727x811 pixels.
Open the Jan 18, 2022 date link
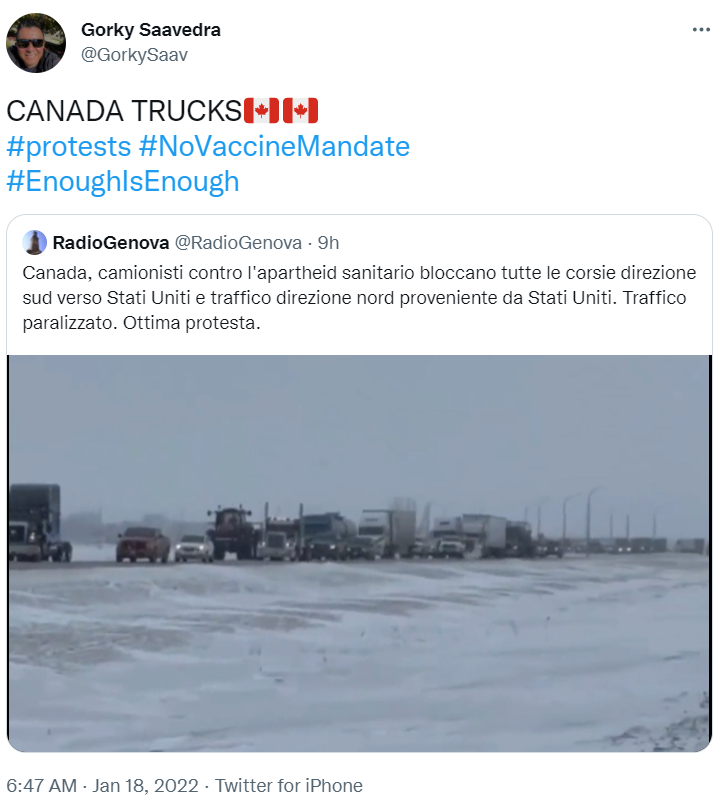(x=145, y=786)
